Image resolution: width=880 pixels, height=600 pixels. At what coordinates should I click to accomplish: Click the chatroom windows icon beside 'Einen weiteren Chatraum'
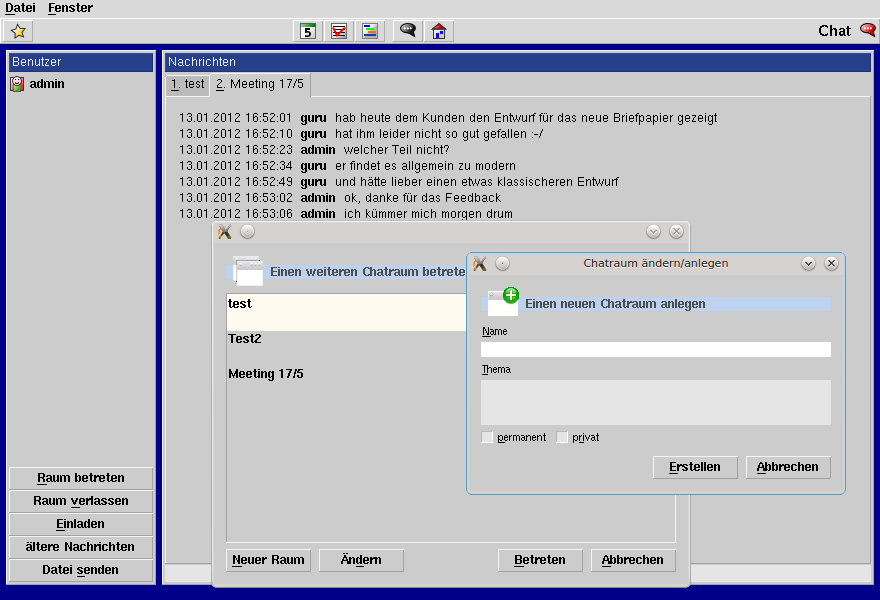248,271
